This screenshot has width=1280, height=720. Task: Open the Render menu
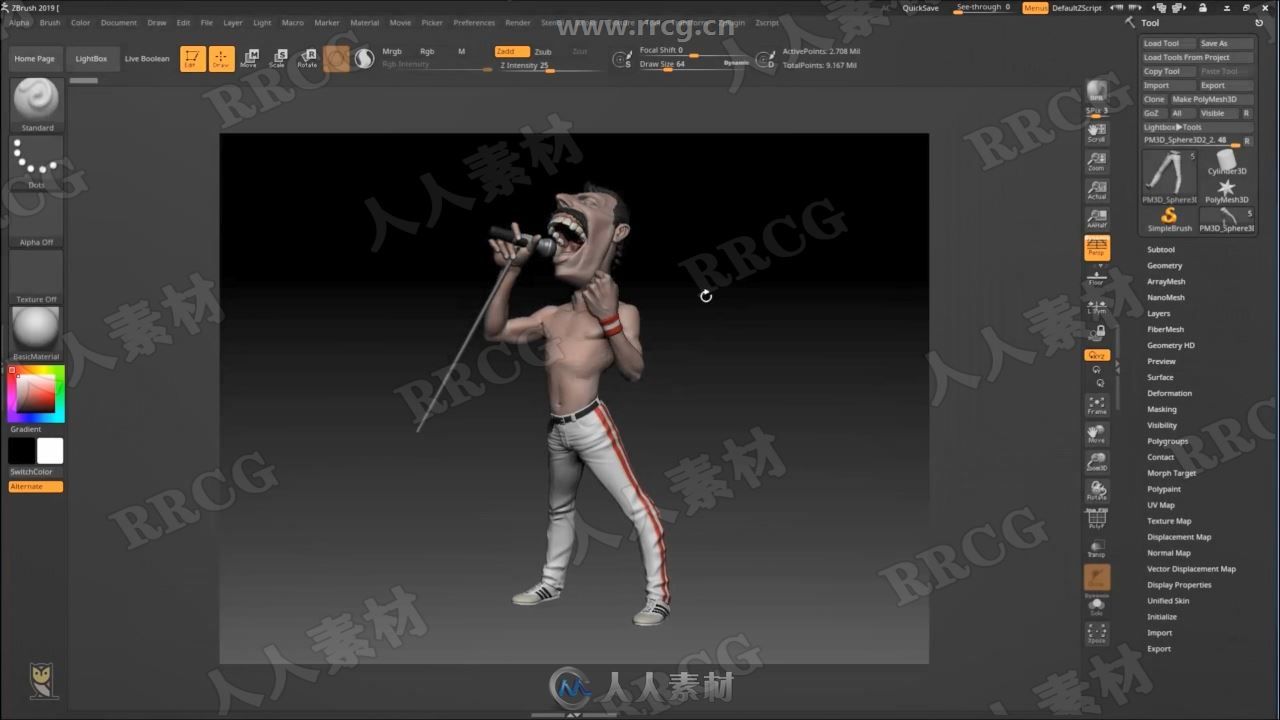point(518,22)
